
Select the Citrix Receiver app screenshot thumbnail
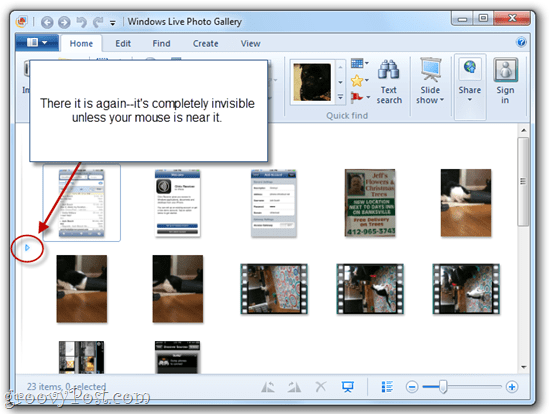coord(178,203)
